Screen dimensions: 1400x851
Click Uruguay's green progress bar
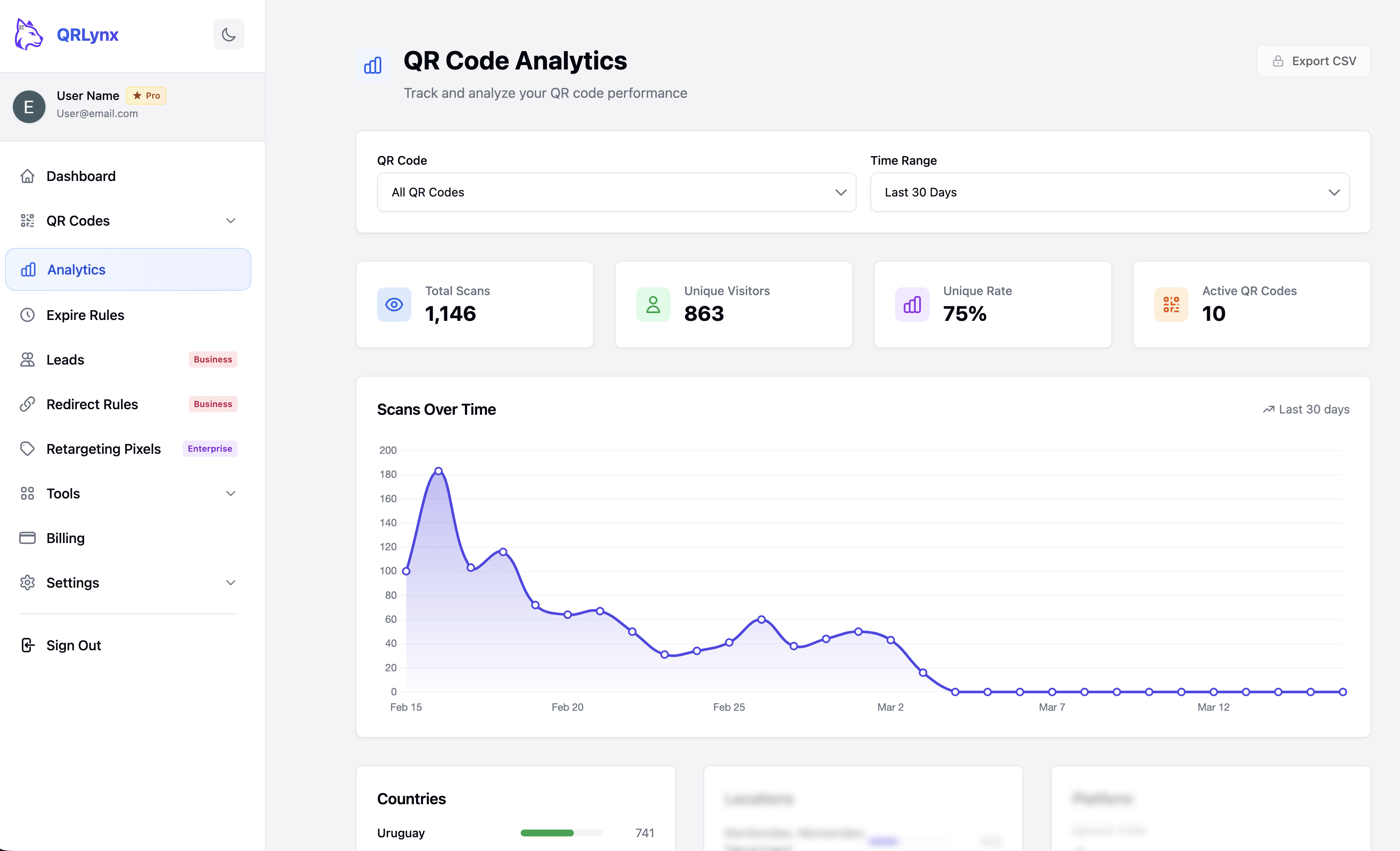click(x=548, y=833)
